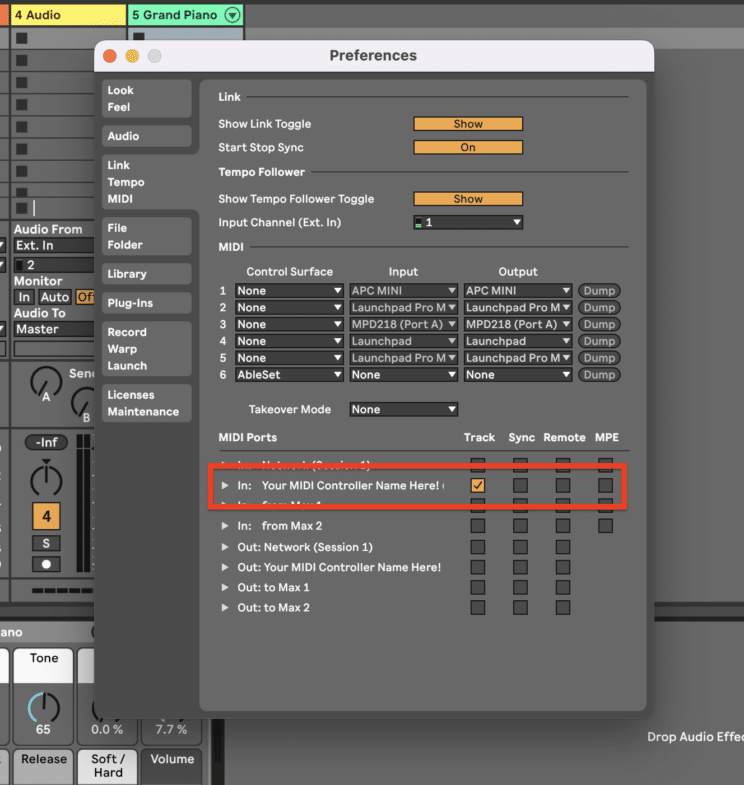Click the yellow minimize window dot
This screenshot has width=744, height=785.
(131, 56)
